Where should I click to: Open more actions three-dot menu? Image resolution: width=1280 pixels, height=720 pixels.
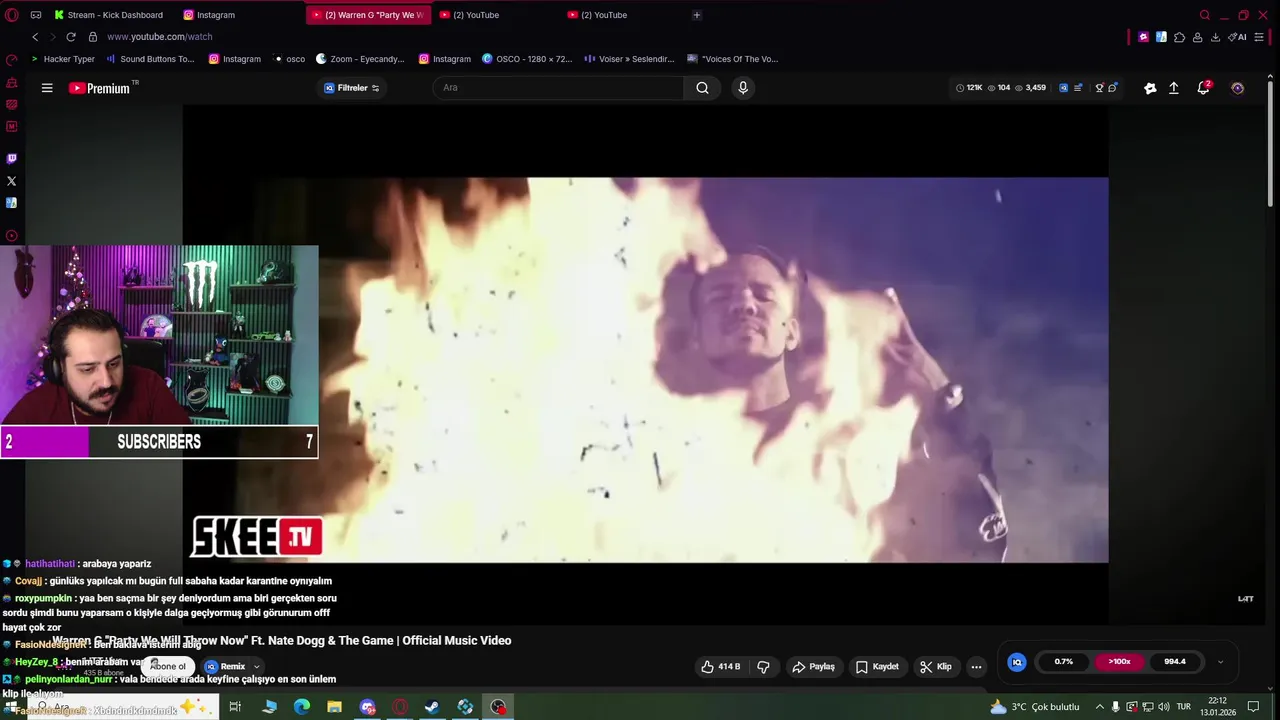(976, 666)
